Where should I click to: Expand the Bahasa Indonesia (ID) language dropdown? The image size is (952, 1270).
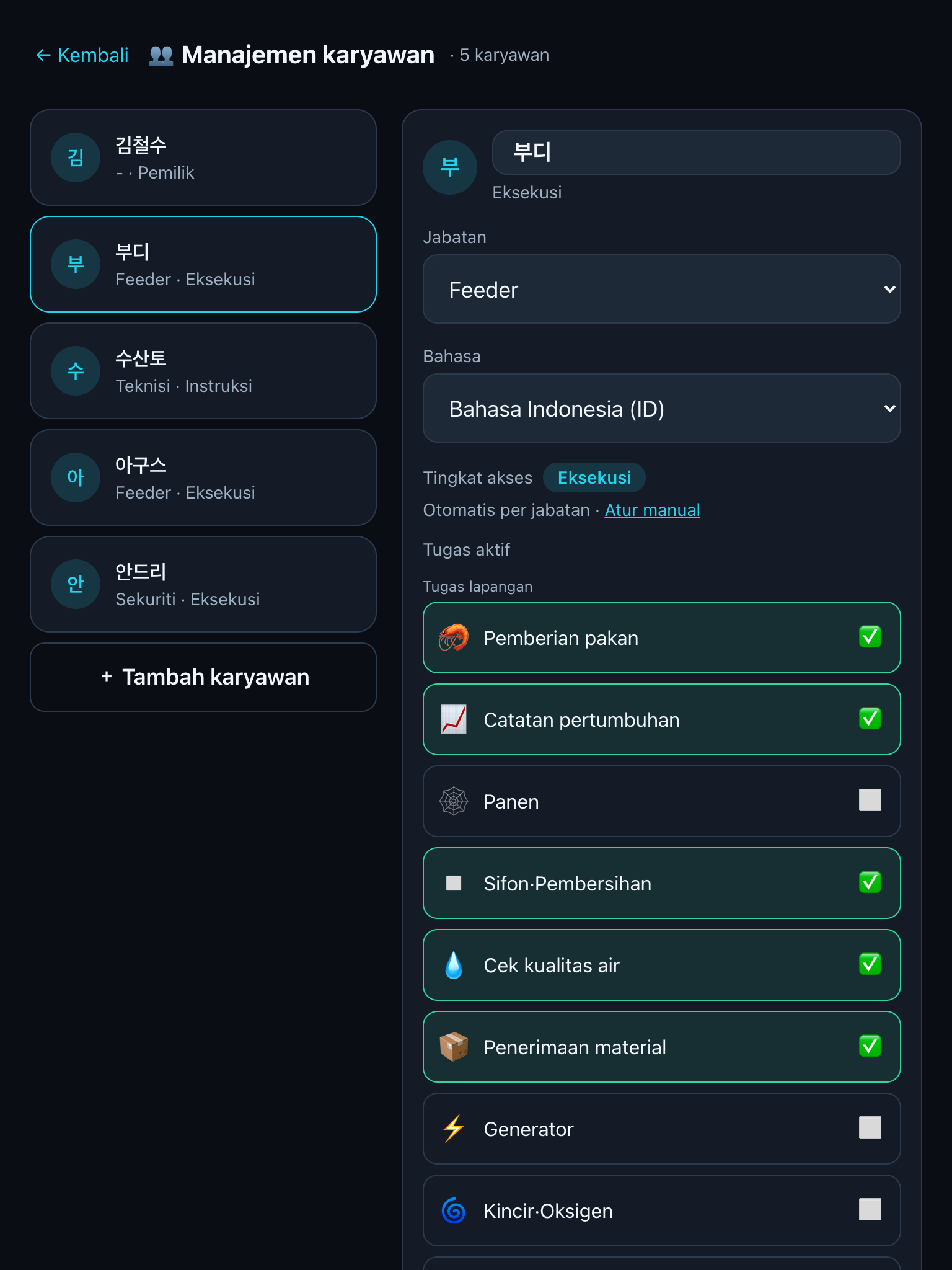661,408
